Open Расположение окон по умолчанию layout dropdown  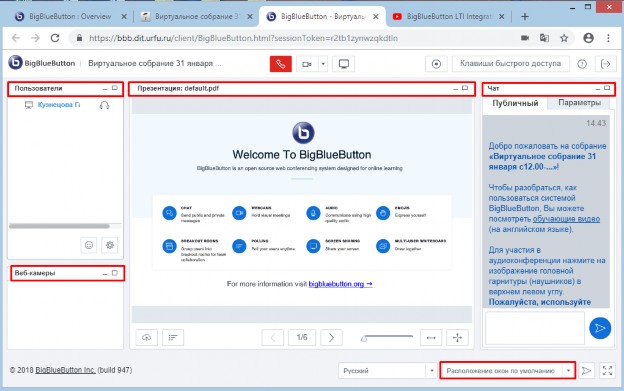pos(507,371)
